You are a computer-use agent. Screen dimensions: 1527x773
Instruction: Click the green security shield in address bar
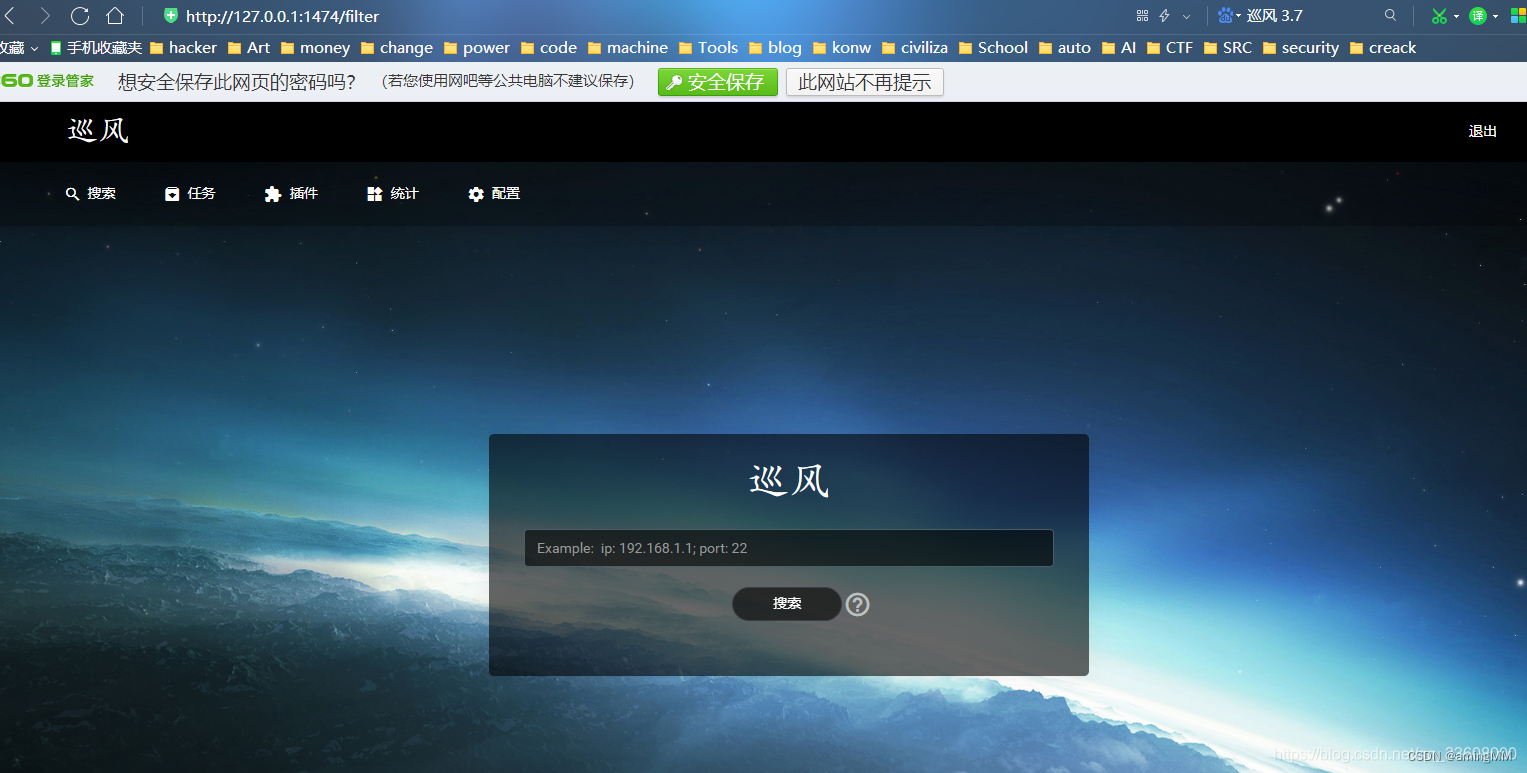171,16
